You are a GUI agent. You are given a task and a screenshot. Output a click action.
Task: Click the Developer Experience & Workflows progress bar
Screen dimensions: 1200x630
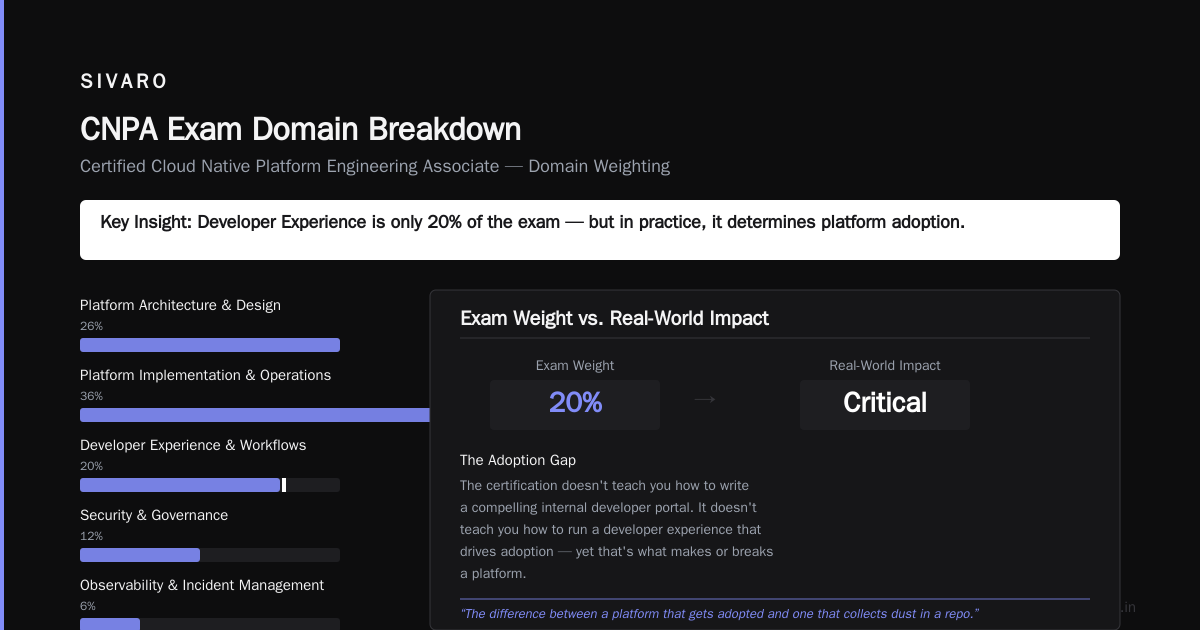coord(210,485)
